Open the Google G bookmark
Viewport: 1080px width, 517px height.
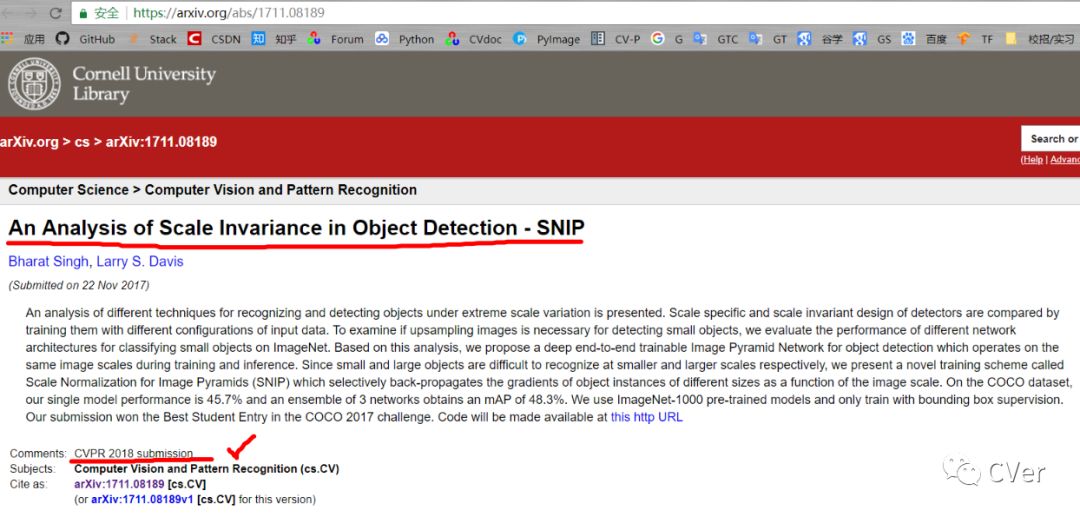[x=667, y=39]
